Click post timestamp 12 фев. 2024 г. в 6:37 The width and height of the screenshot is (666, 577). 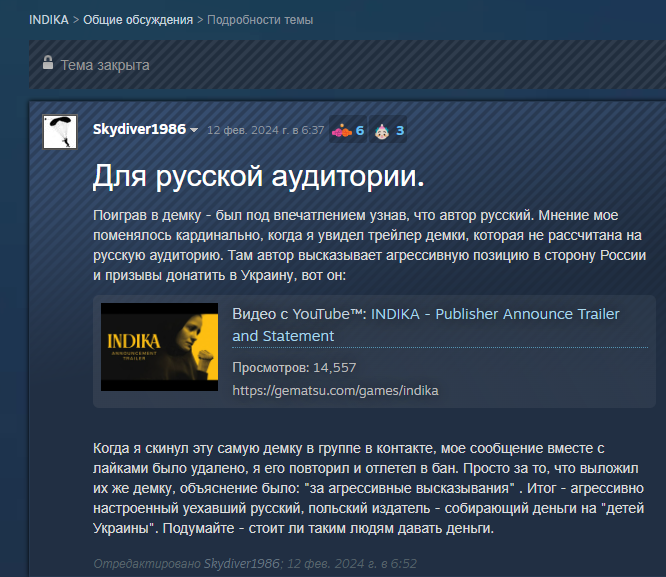265,130
